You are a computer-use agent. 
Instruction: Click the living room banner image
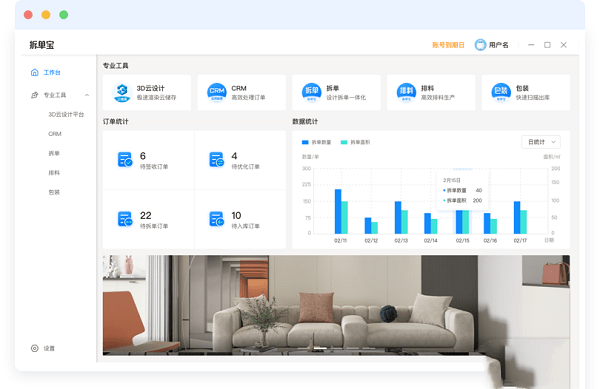(336, 305)
